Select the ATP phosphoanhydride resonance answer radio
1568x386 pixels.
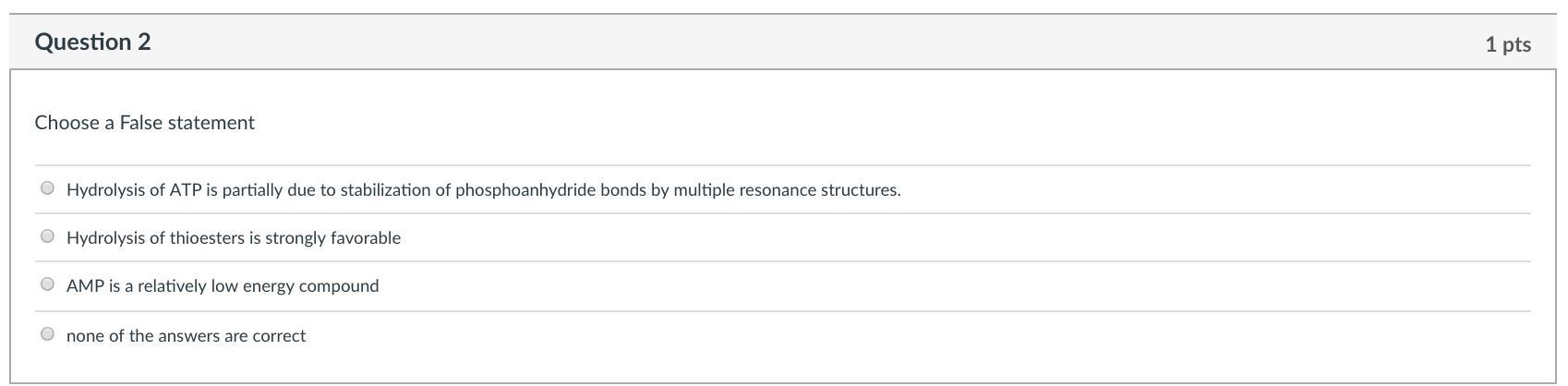click(48, 188)
